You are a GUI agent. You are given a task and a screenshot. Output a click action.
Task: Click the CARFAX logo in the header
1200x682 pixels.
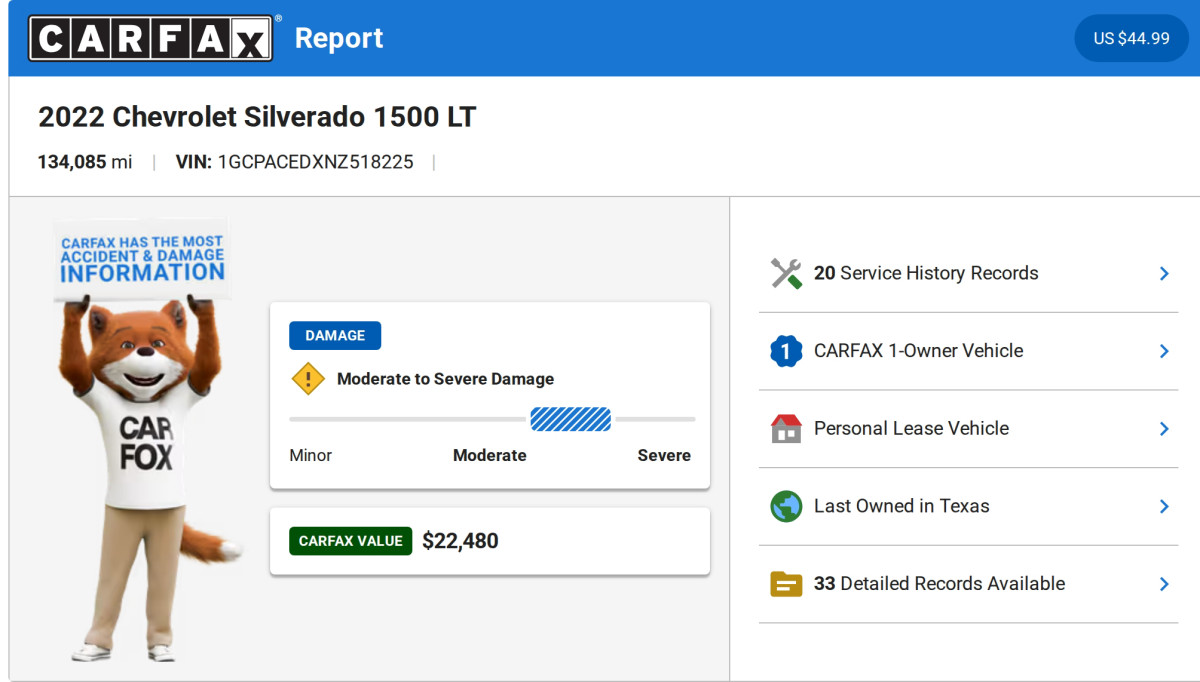pyautogui.click(x=151, y=38)
